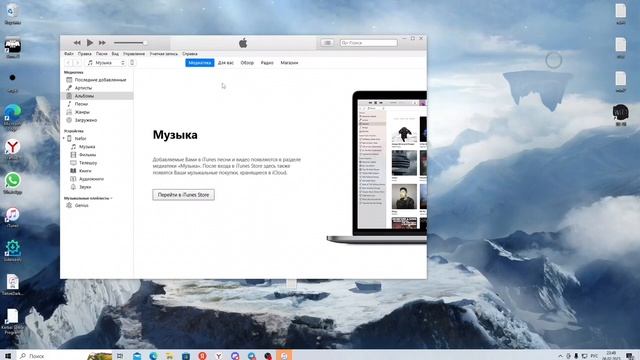Image resolution: width=640 pixels, height=360 pixels.
Task: Switch to the Обзор tab
Action: click(247, 62)
